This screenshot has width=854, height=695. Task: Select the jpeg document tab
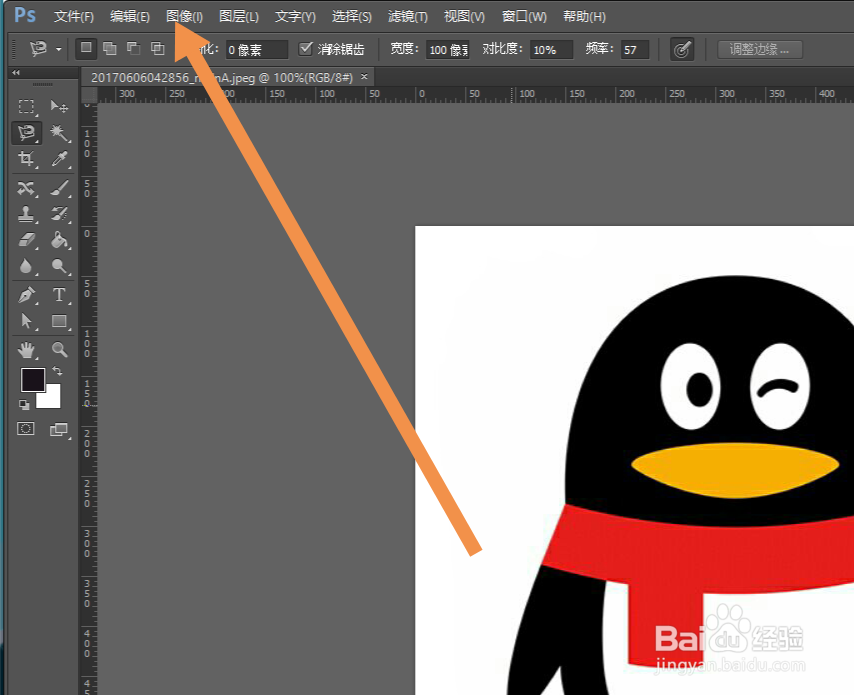(x=222, y=77)
